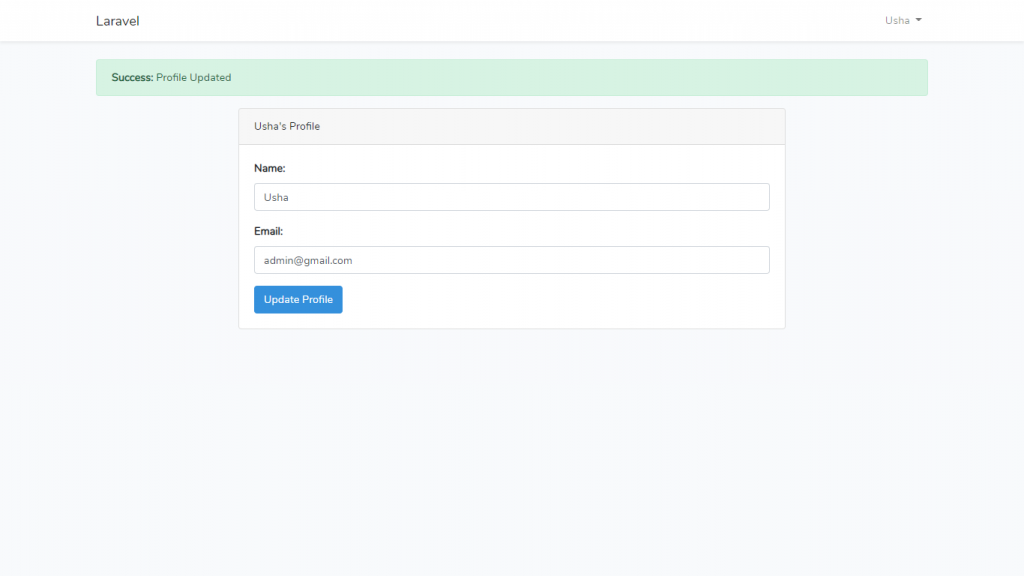
Task: Click card white space right of Update Profile
Action: (560, 300)
